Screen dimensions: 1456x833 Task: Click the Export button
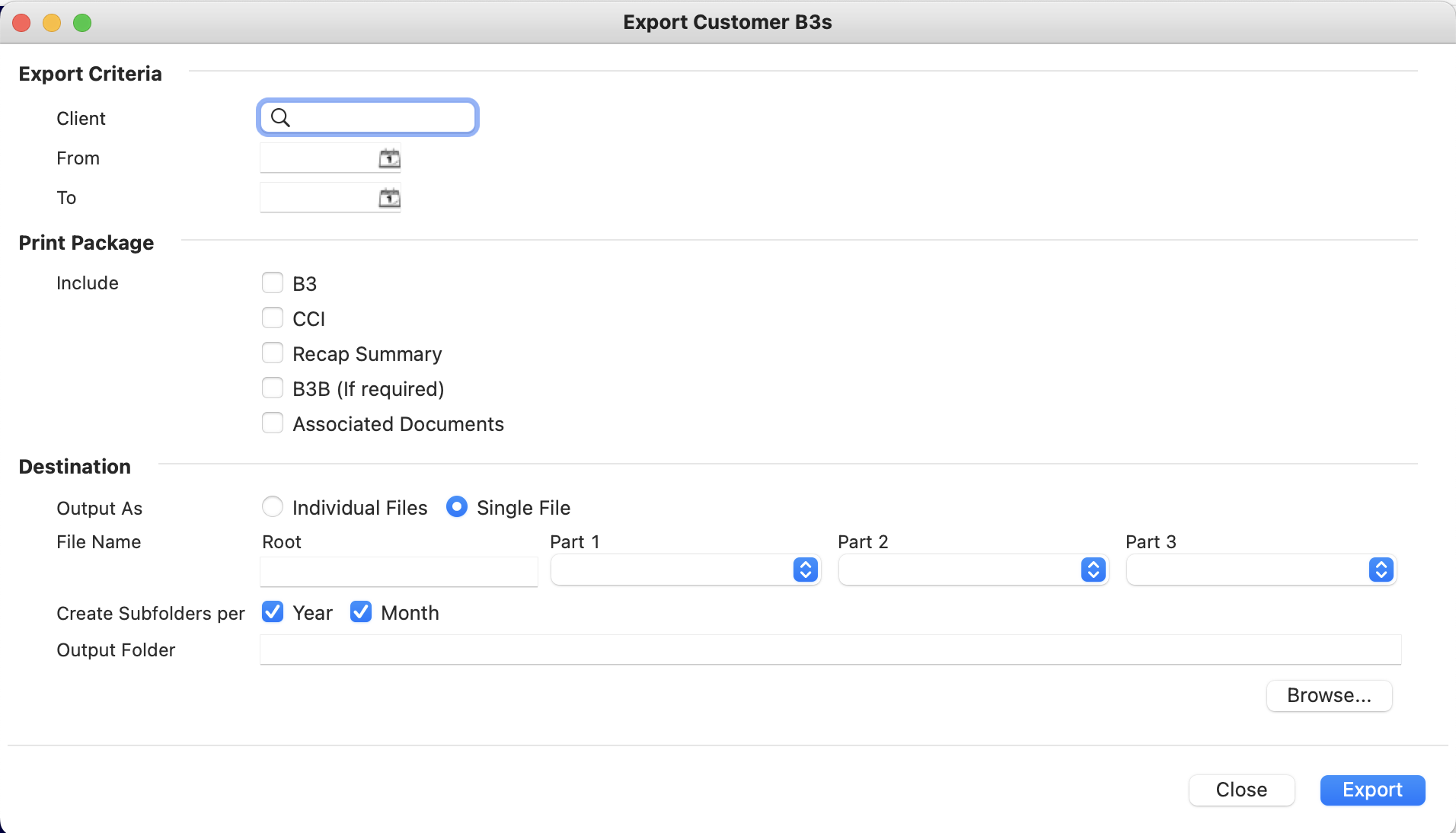(x=1372, y=790)
